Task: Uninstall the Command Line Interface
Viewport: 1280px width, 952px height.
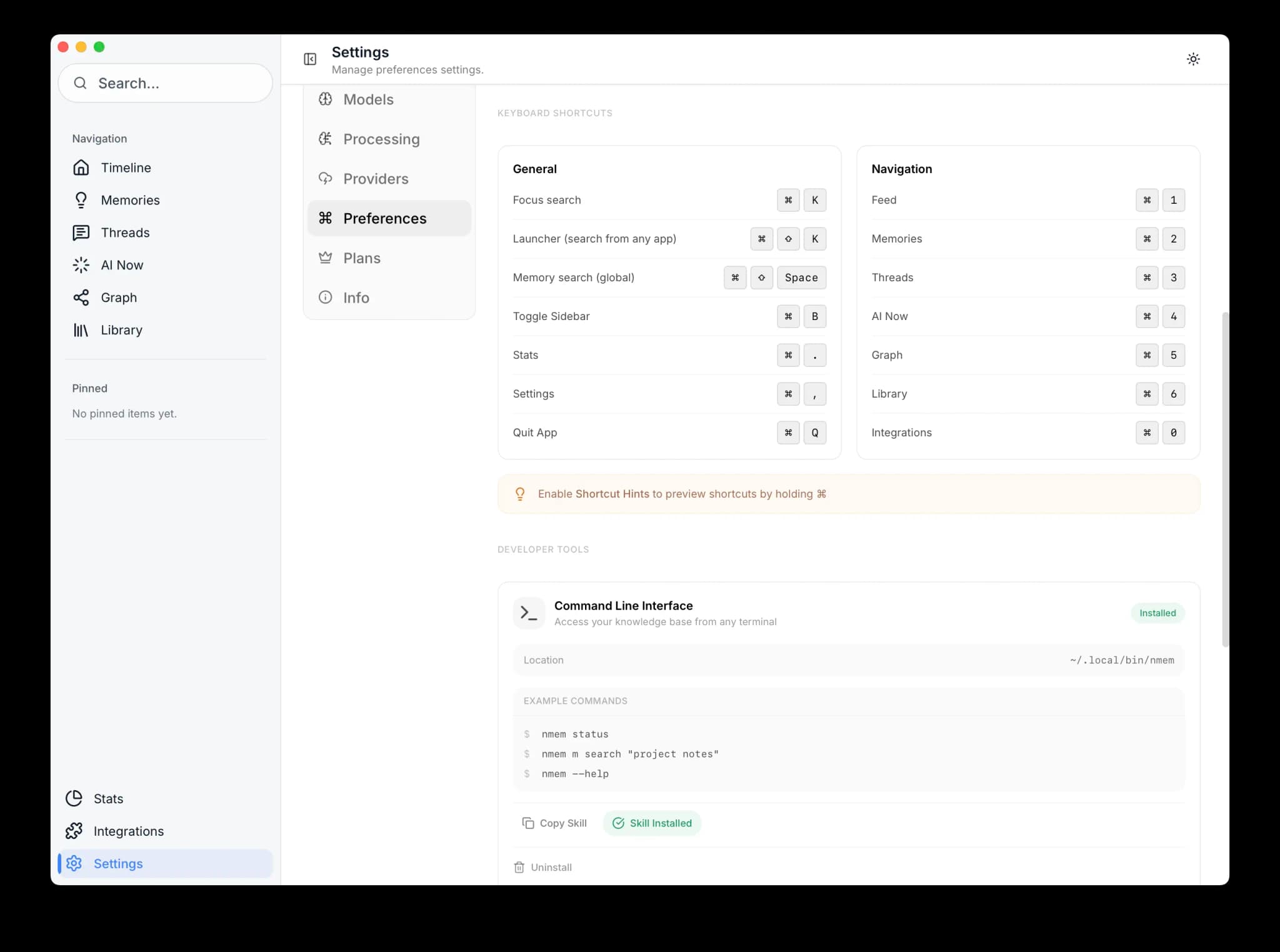Action: coord(542,867)
